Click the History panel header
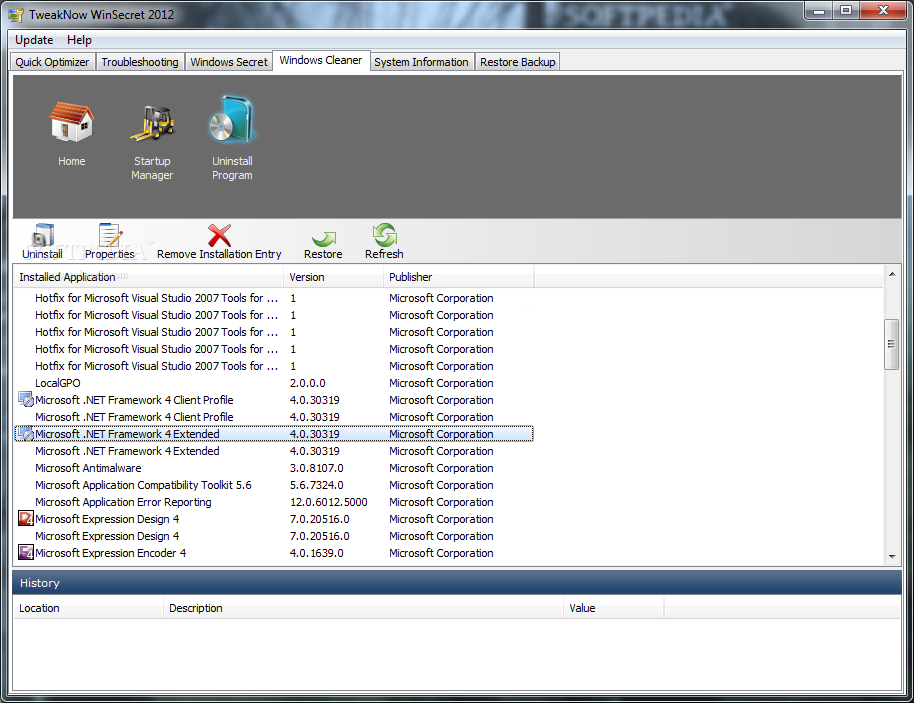The image size is (914, 703). (456, 583)
